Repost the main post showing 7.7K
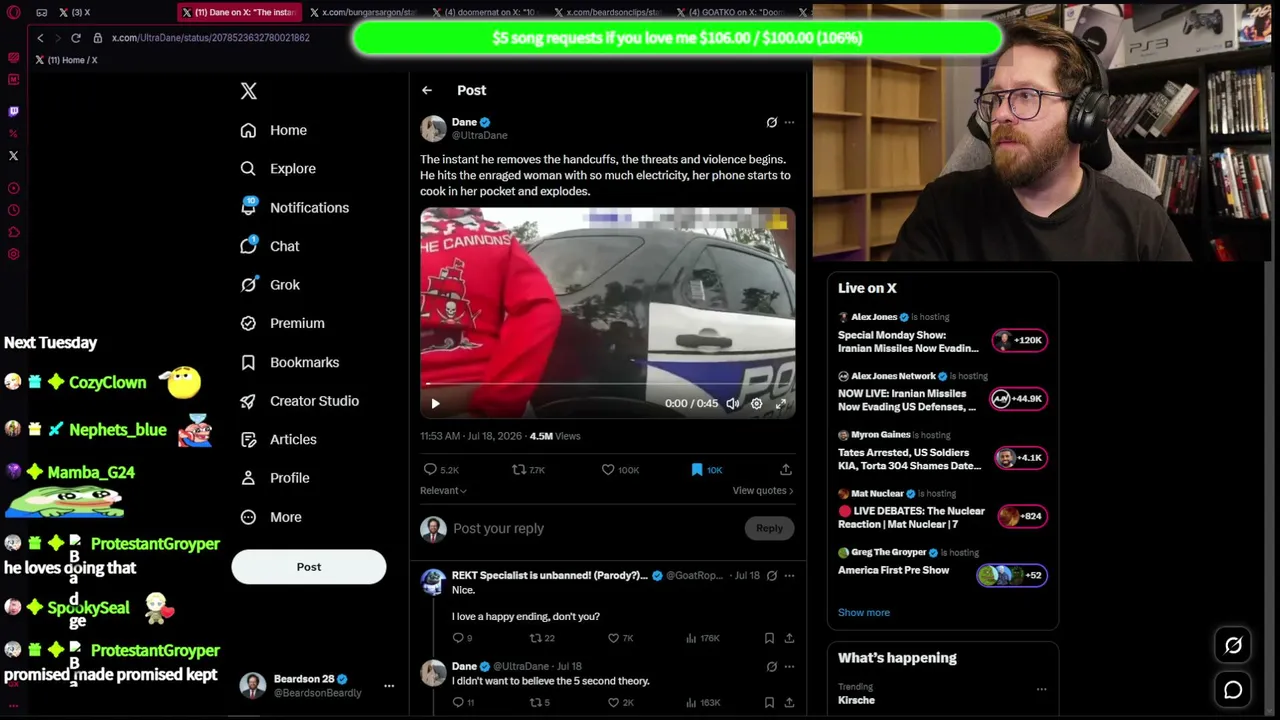 tap(528, 469)
